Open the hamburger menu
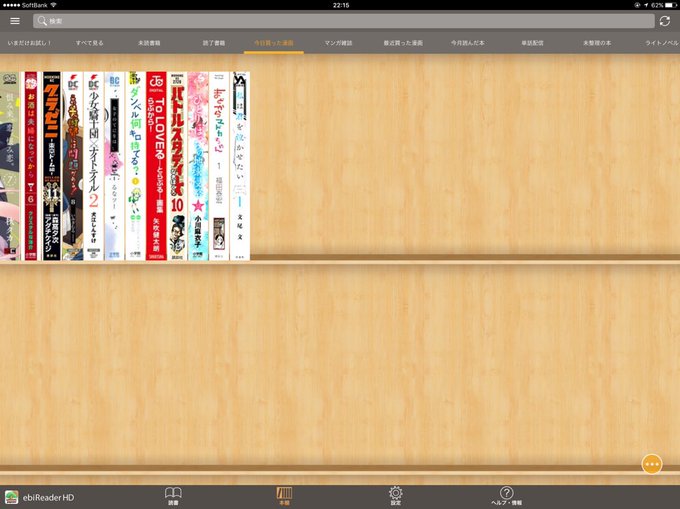 (15, 21)
